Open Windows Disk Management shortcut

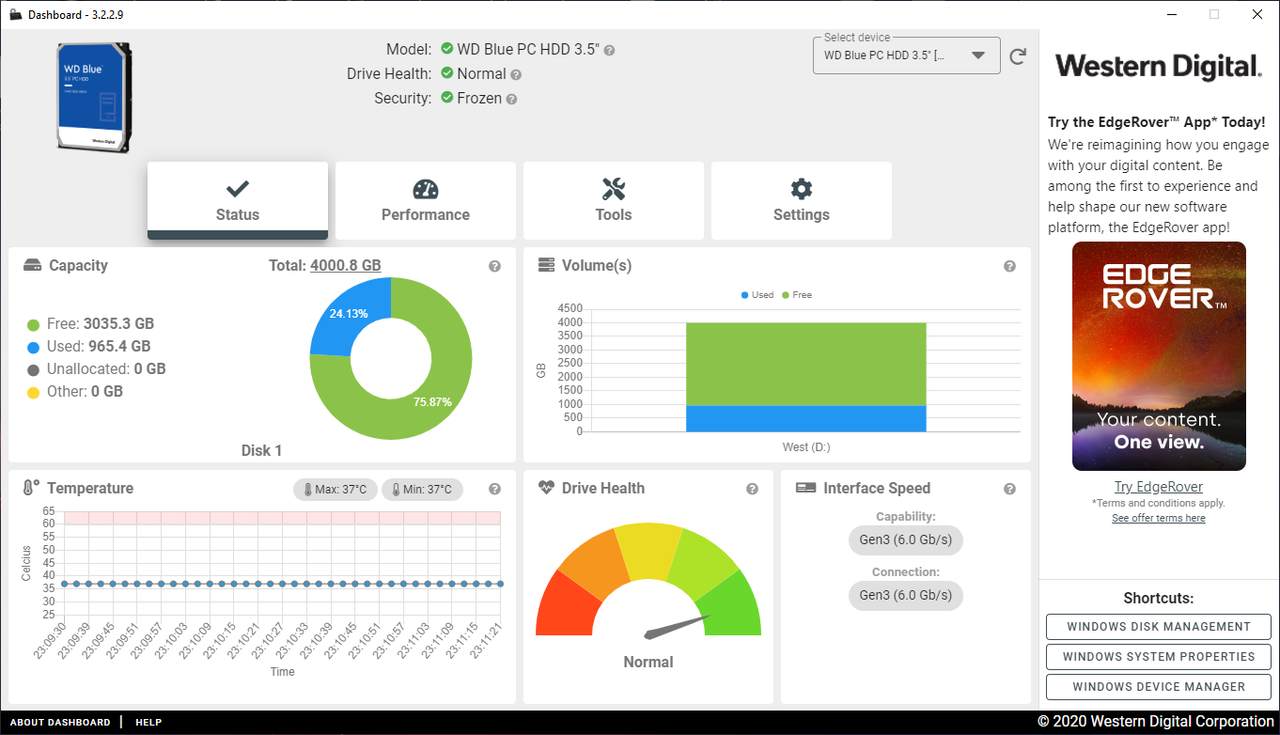[x=1158, y=627]
